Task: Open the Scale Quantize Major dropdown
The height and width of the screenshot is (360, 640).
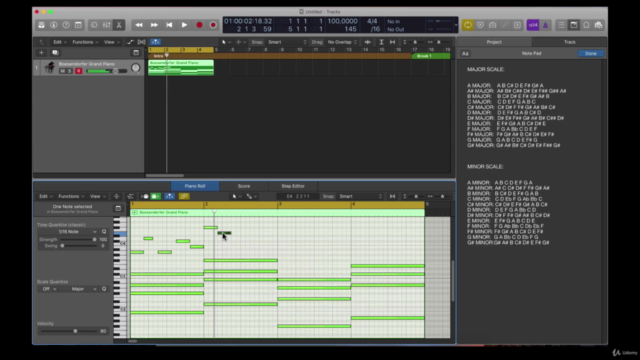Action: pyautogui.click(x=80, y=289)
